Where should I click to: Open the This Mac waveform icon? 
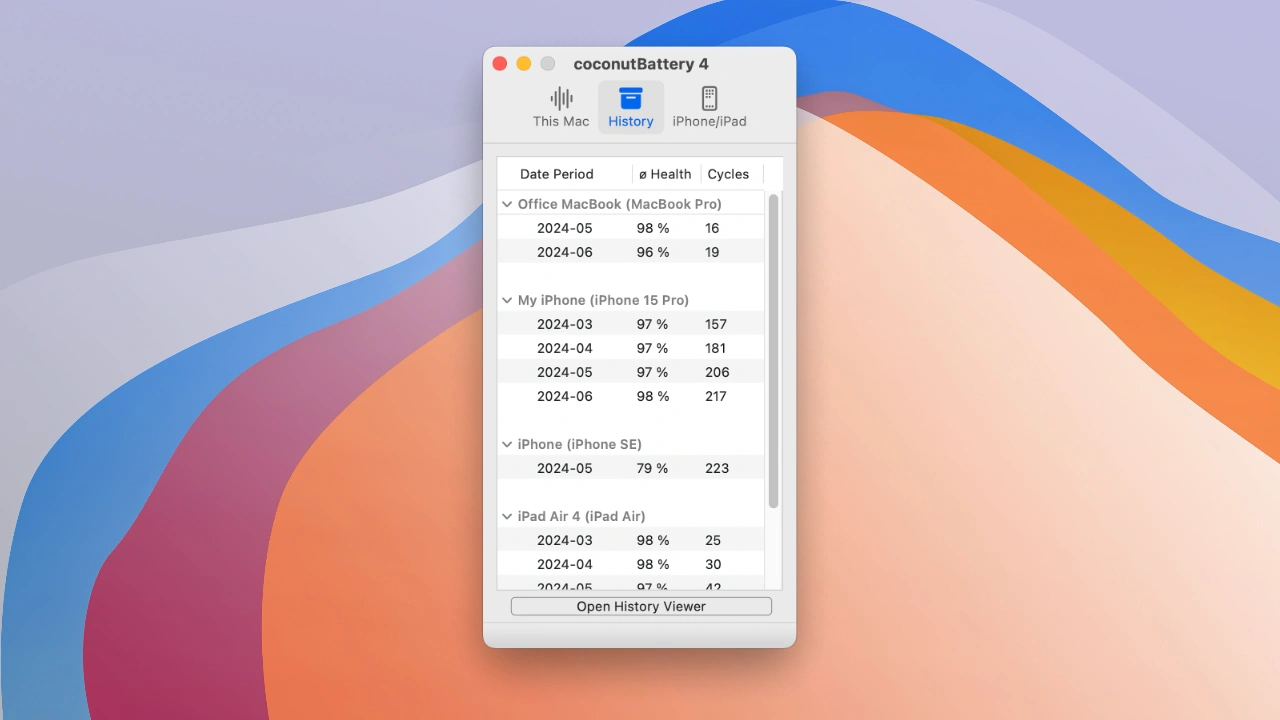[x=561, y=98]
